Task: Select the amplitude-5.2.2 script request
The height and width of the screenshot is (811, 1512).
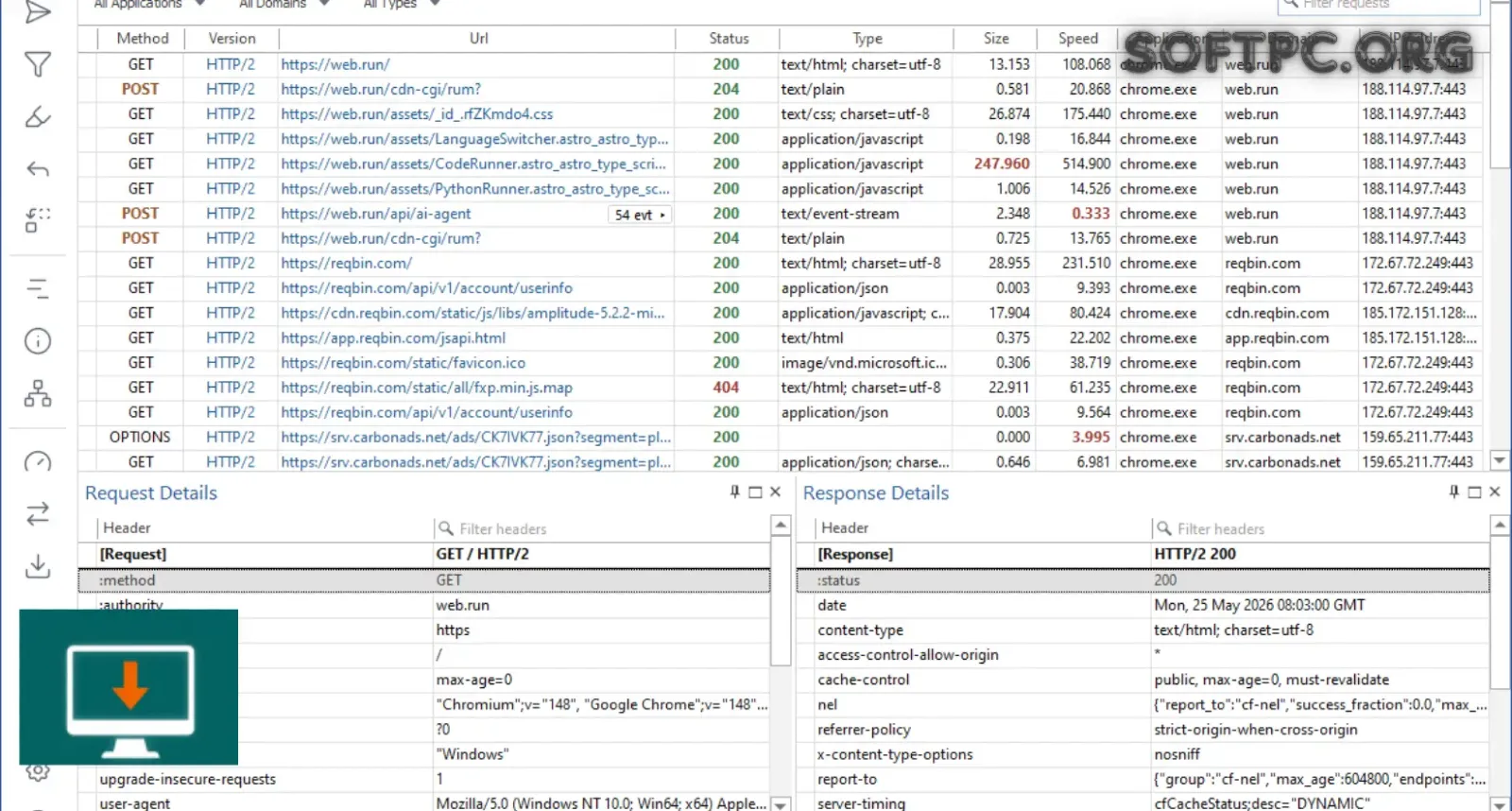Action: tap(472, 313)
